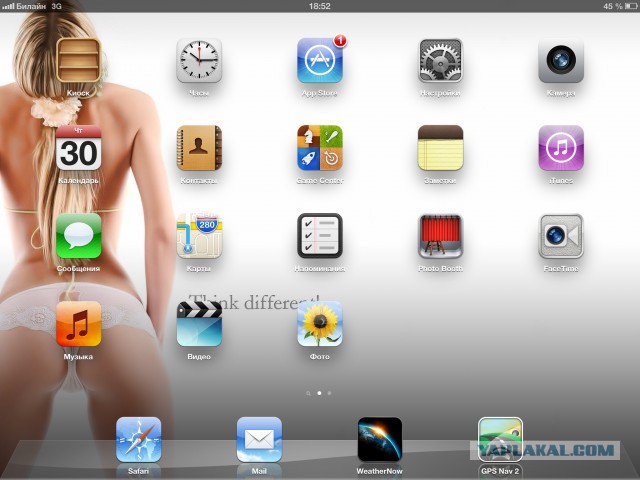640x480 pixels.
Task: Tap the Билайн carrier label
Action: 31,6
